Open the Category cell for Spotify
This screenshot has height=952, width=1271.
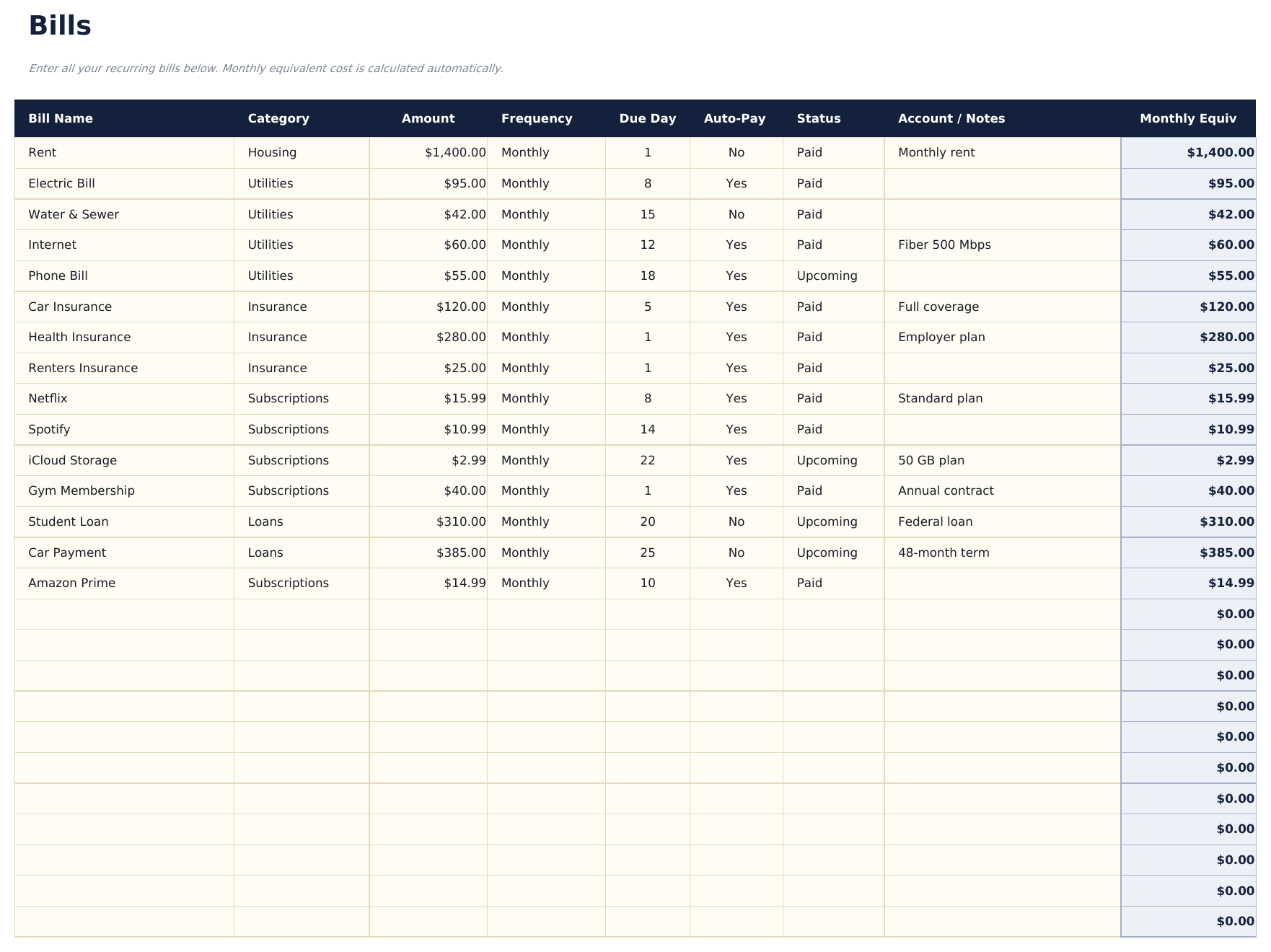click(x=289, y=429)
